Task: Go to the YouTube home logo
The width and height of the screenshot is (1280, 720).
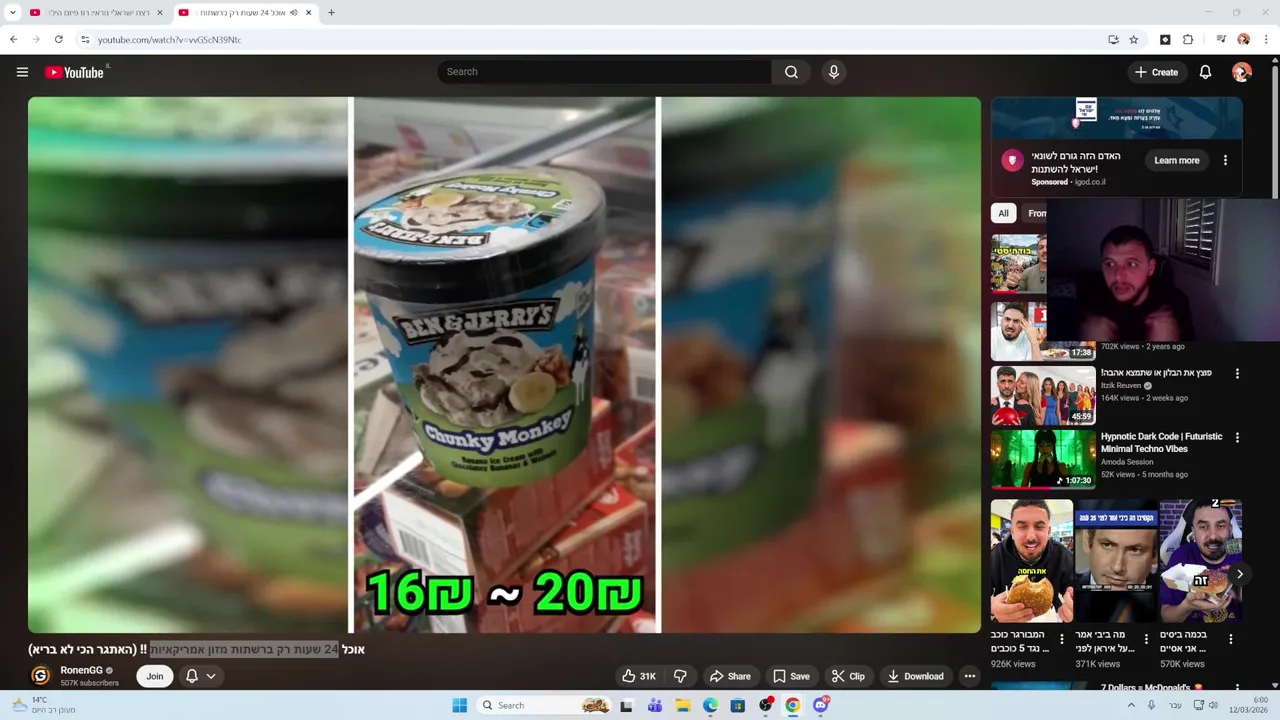Action: (x=74, y=72)
